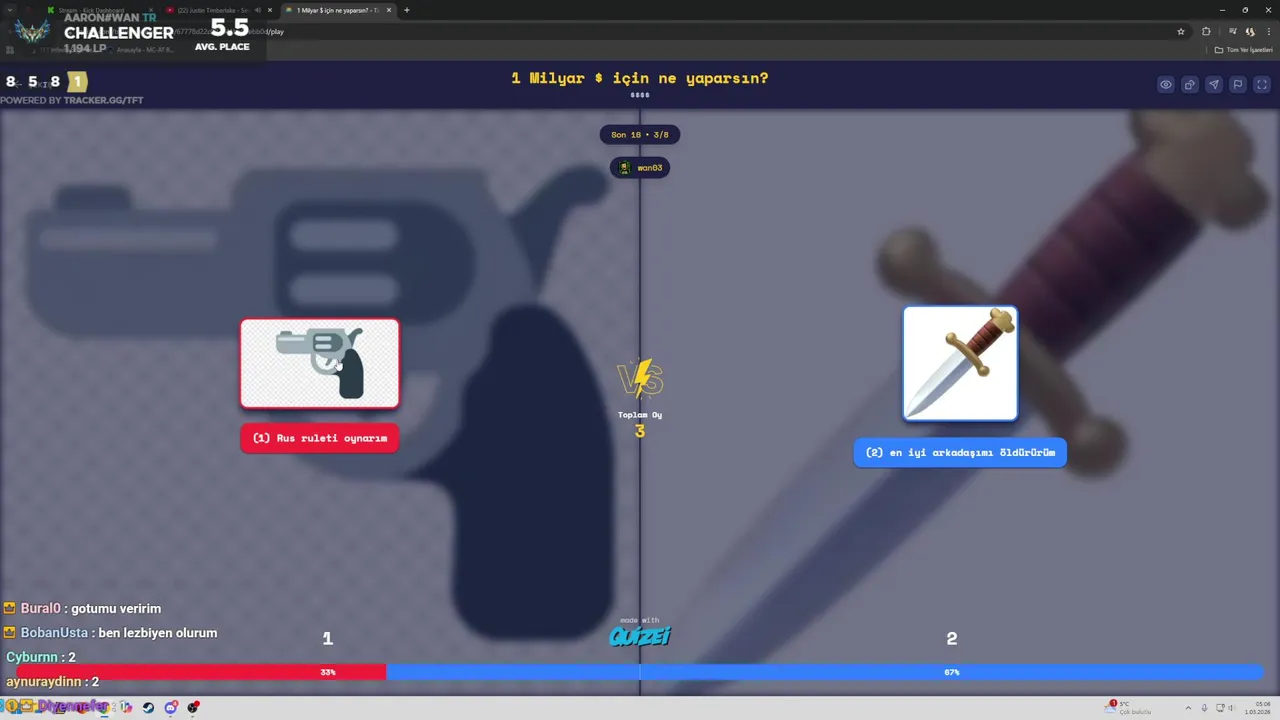1280x720 pixels.
Task: Select the dagger image card
Action: (x=960, y=363)
